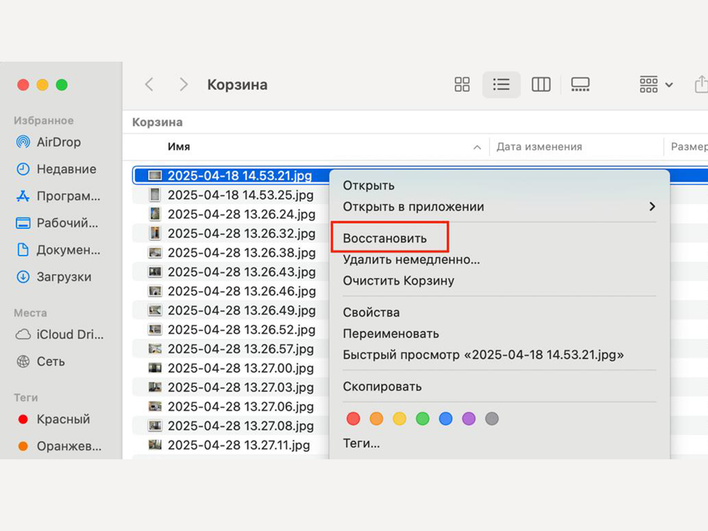708x531 pixels.
Task: Expand Открыть в приложении submenu
Action: (499, 207)
